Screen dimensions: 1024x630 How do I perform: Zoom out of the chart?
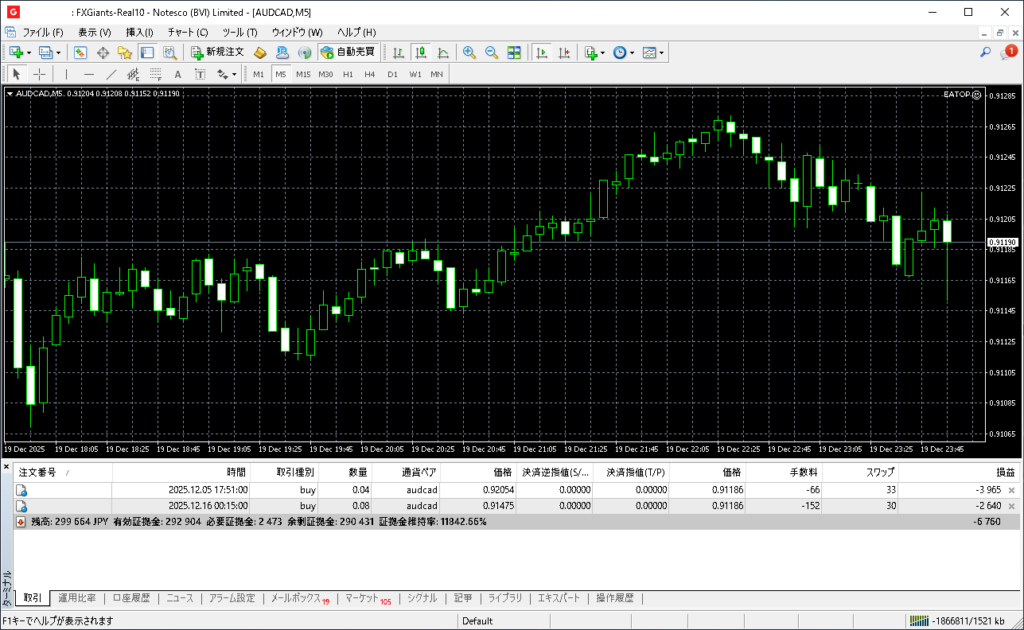(x=491, y=52)
